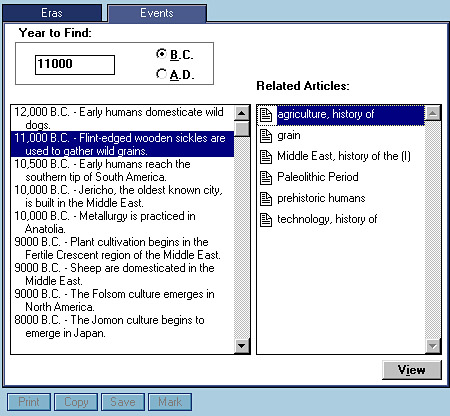The height and width of the screenshot is (416, 450).
Task: Switch to the Events tab
Action: [157, 13]
